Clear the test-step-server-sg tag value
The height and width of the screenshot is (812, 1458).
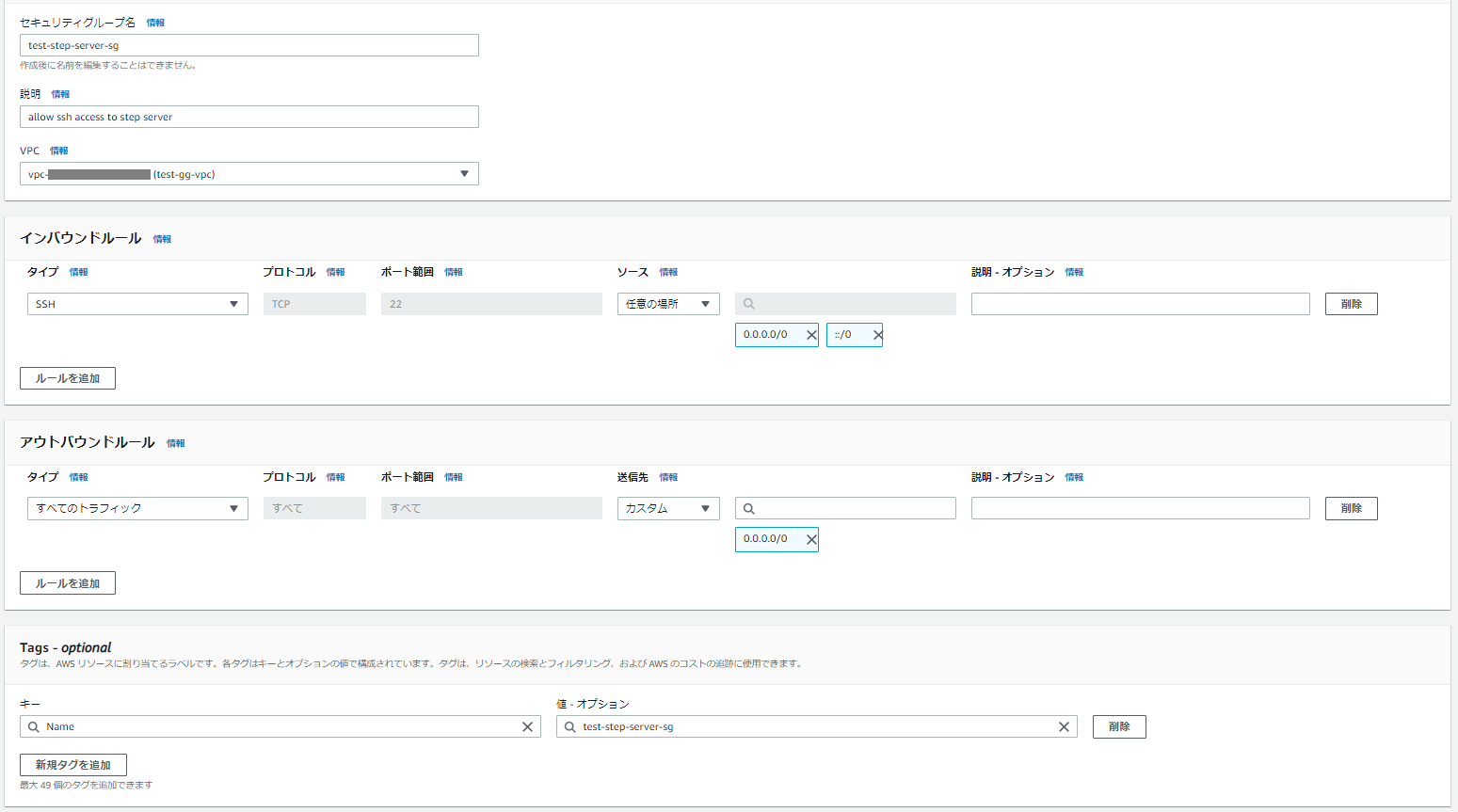click(1064, 726)
